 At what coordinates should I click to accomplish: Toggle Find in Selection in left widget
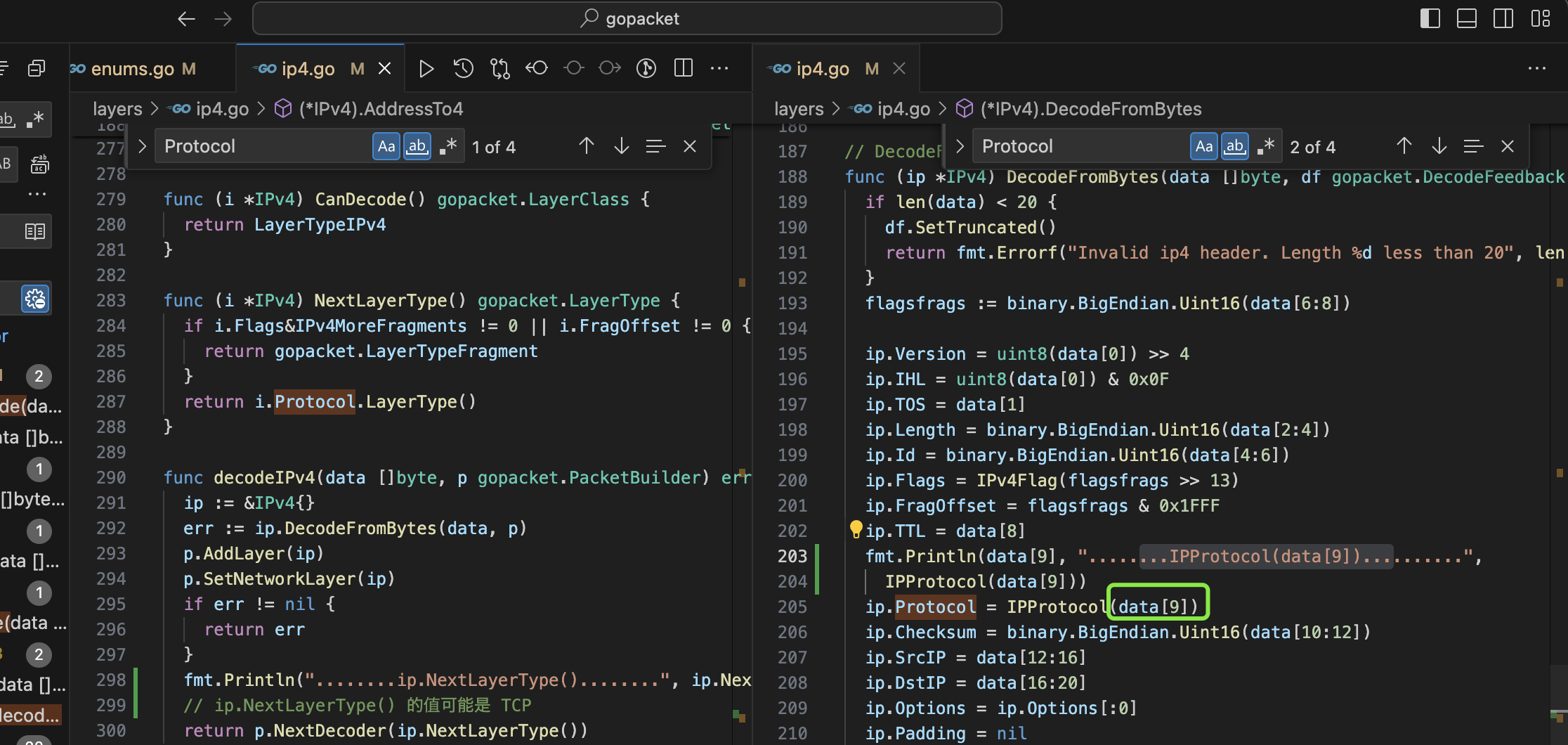pyautogui.click(x=655, y=146)
